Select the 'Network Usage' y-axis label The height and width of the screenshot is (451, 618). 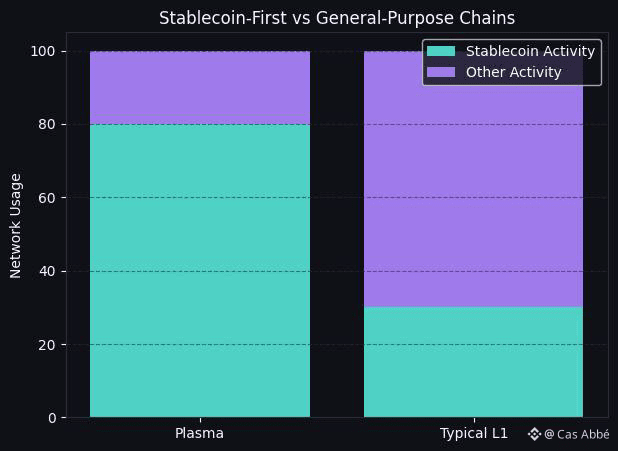pyautogui.click(x=16, y=225)
